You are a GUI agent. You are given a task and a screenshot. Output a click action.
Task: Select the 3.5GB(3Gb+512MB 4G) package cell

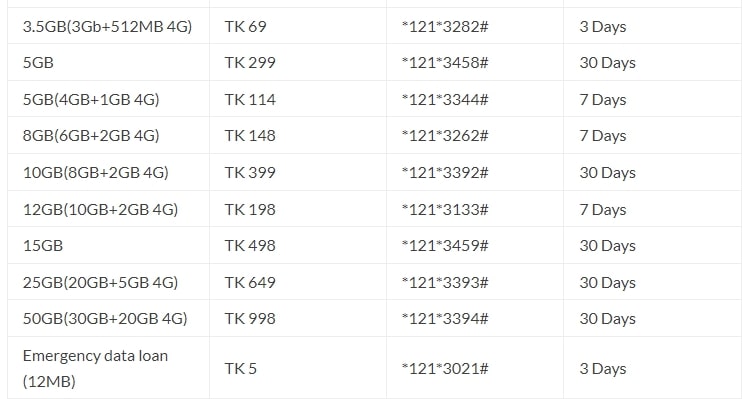click(107, 26)
